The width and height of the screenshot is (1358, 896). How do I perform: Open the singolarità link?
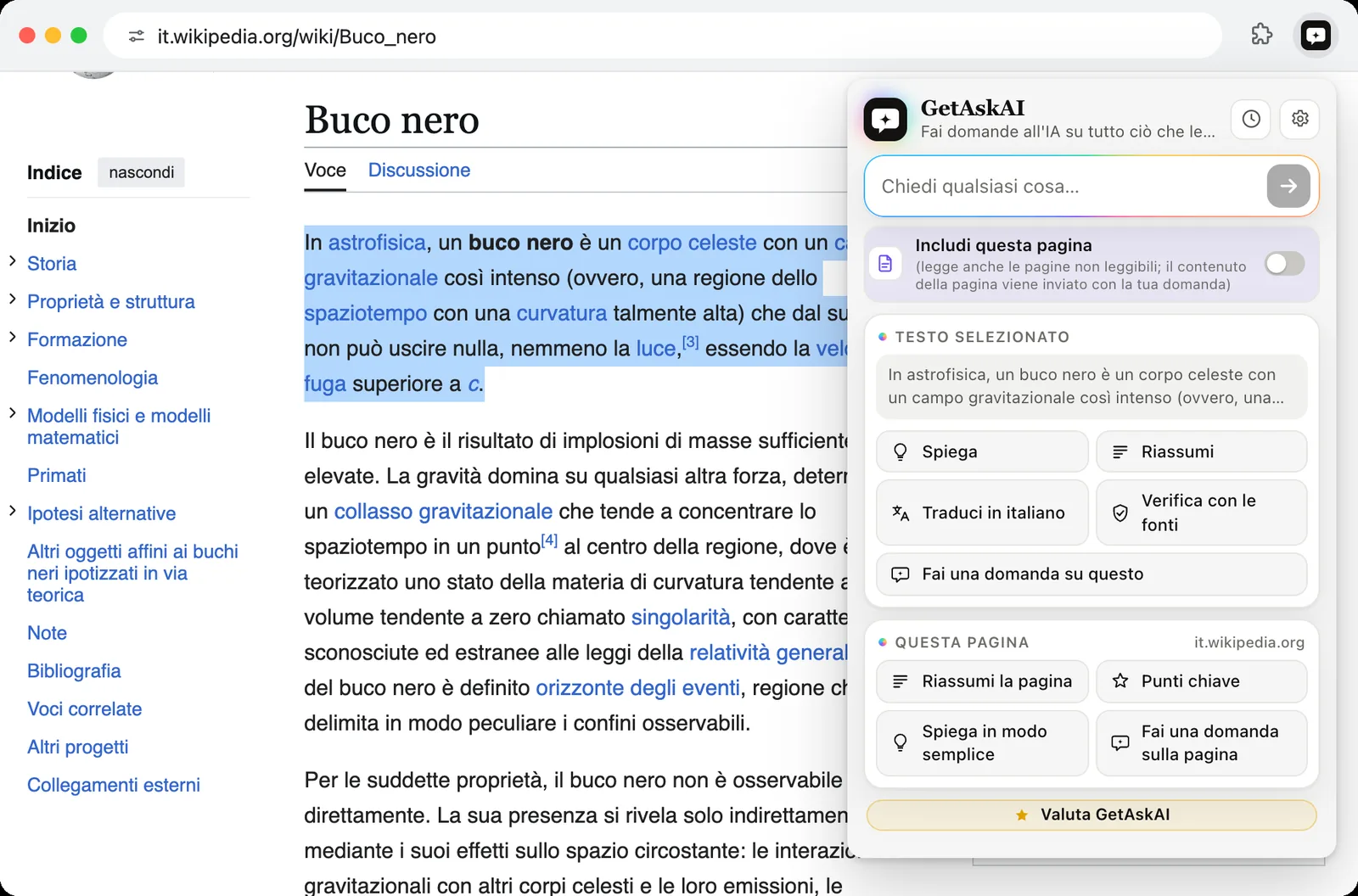pos(681,618)
